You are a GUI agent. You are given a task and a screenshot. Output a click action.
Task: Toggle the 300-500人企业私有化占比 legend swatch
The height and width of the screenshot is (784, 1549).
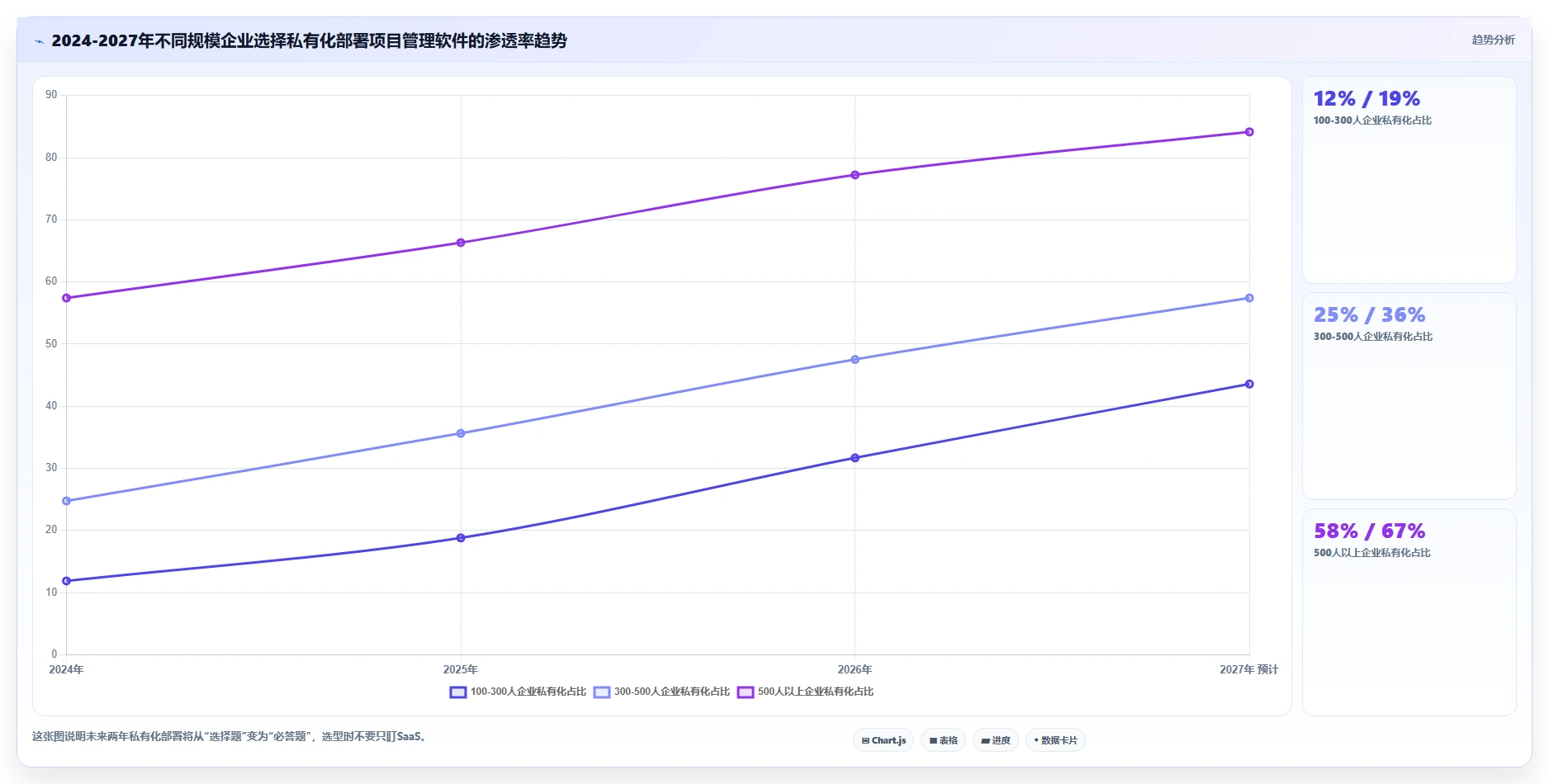(x=602, y=692)
